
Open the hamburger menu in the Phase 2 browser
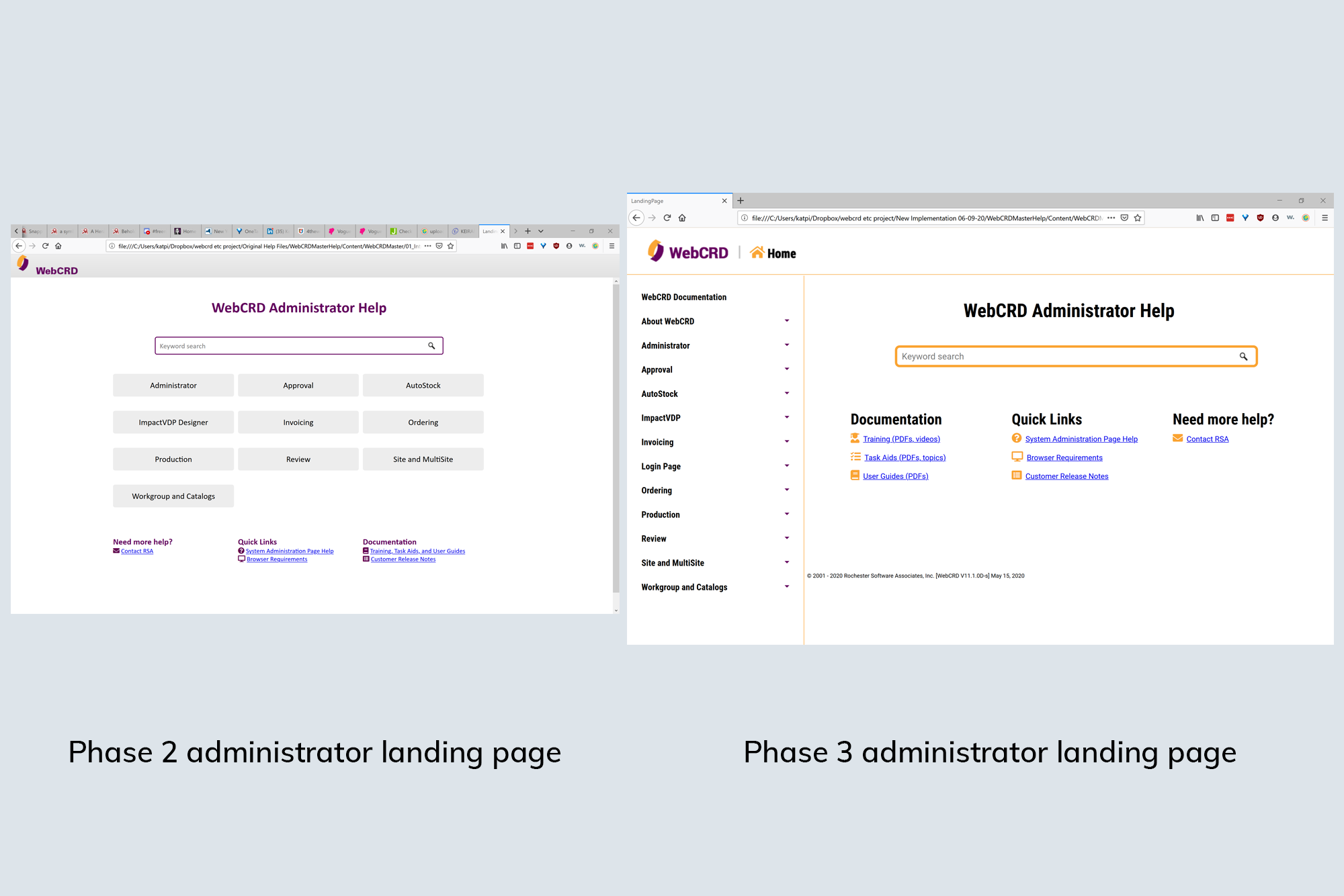(x=612, y=246)
